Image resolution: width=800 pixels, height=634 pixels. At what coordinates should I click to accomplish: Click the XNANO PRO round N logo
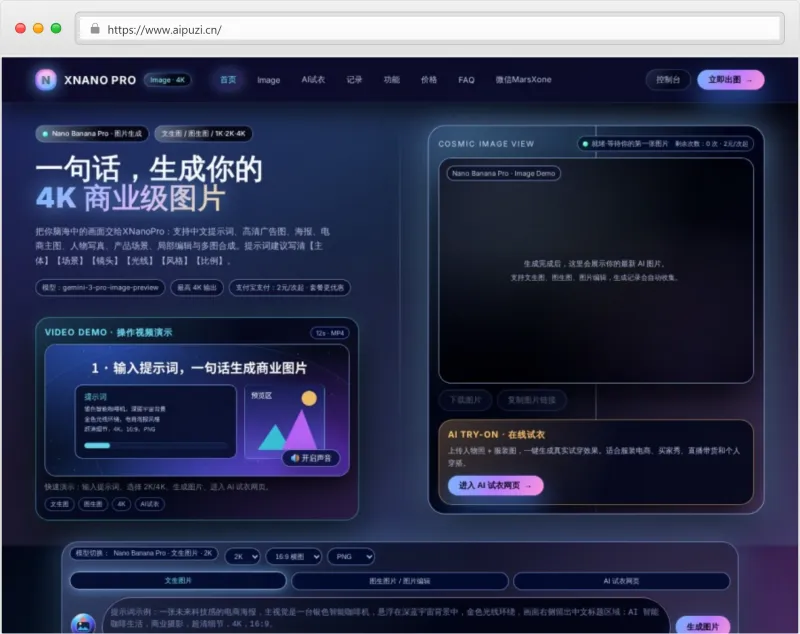tap(45, 80)
